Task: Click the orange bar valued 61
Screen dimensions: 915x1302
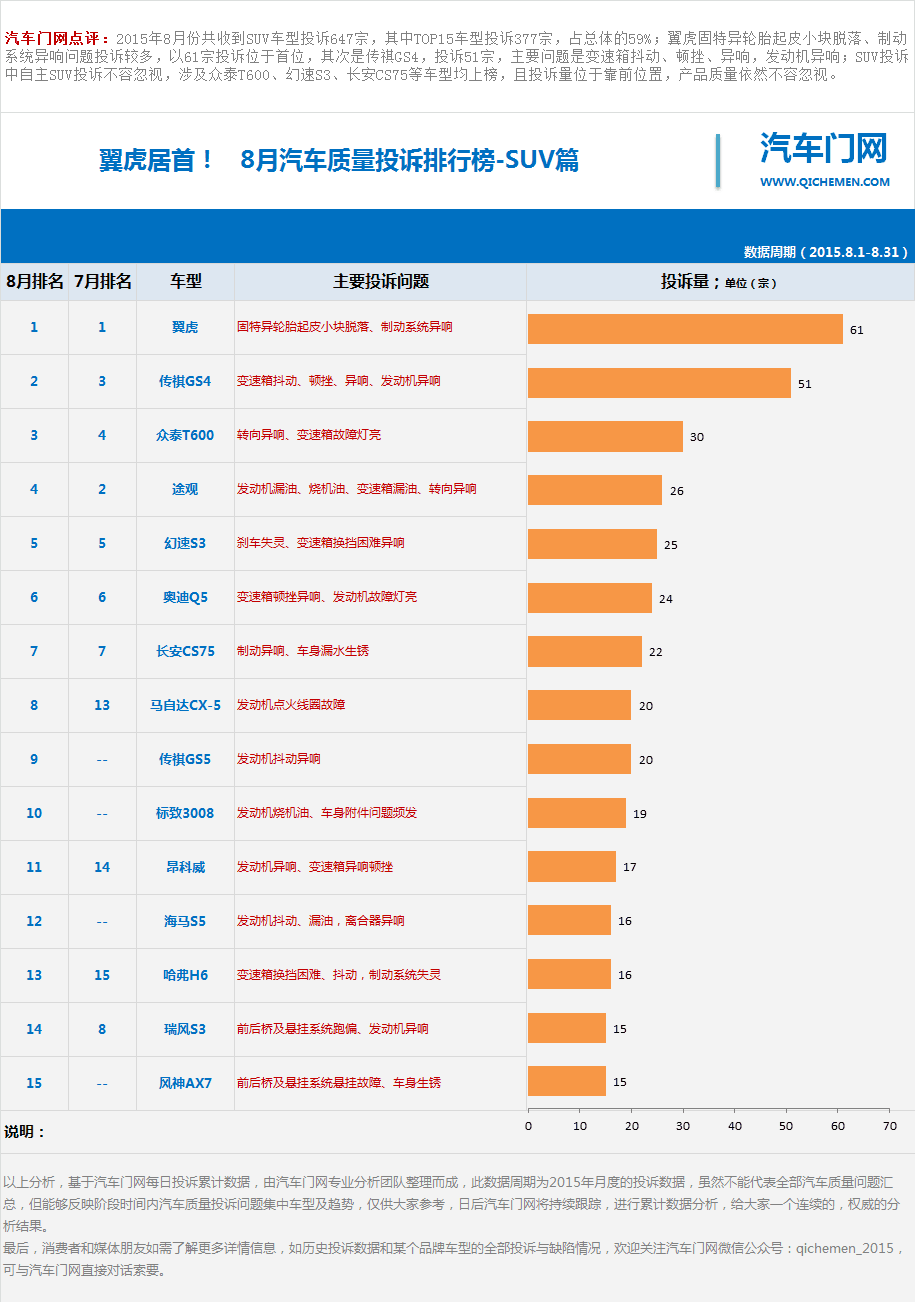Action: coord(685,329)
